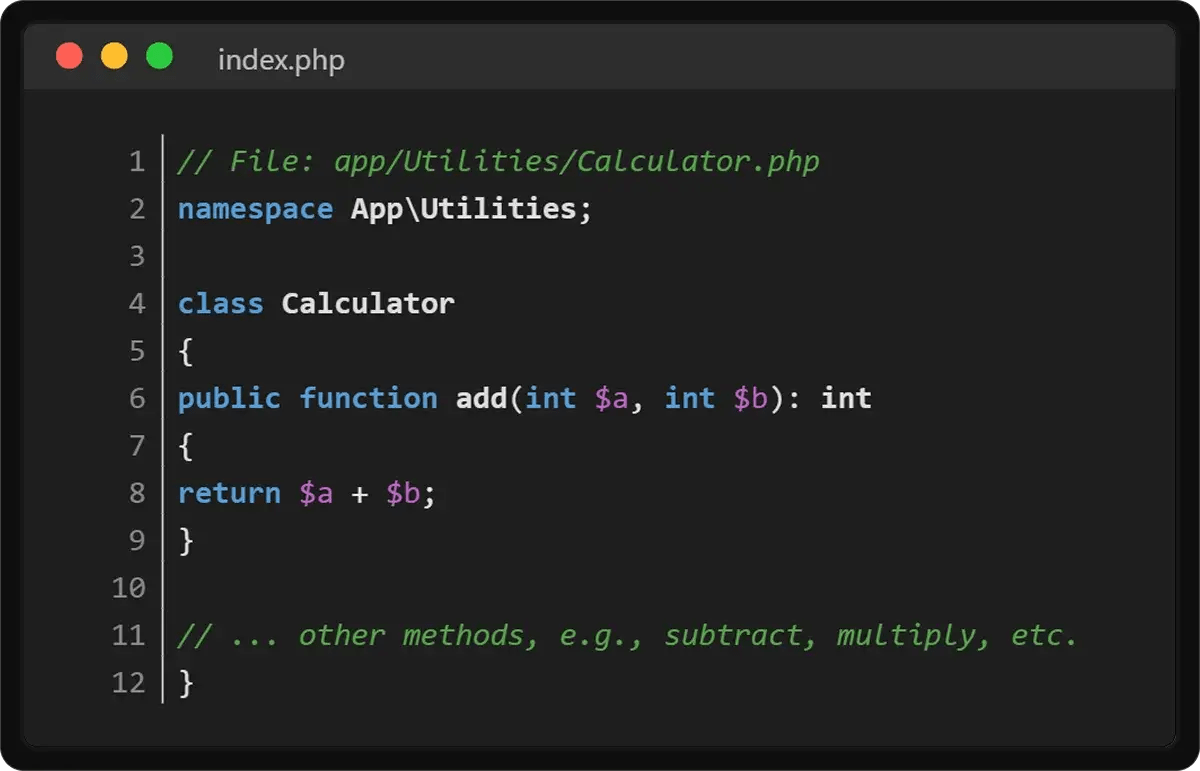This screenshot has width=1200, height=771.
Task: Click the red close traffic light
Action: click(69, 55)
